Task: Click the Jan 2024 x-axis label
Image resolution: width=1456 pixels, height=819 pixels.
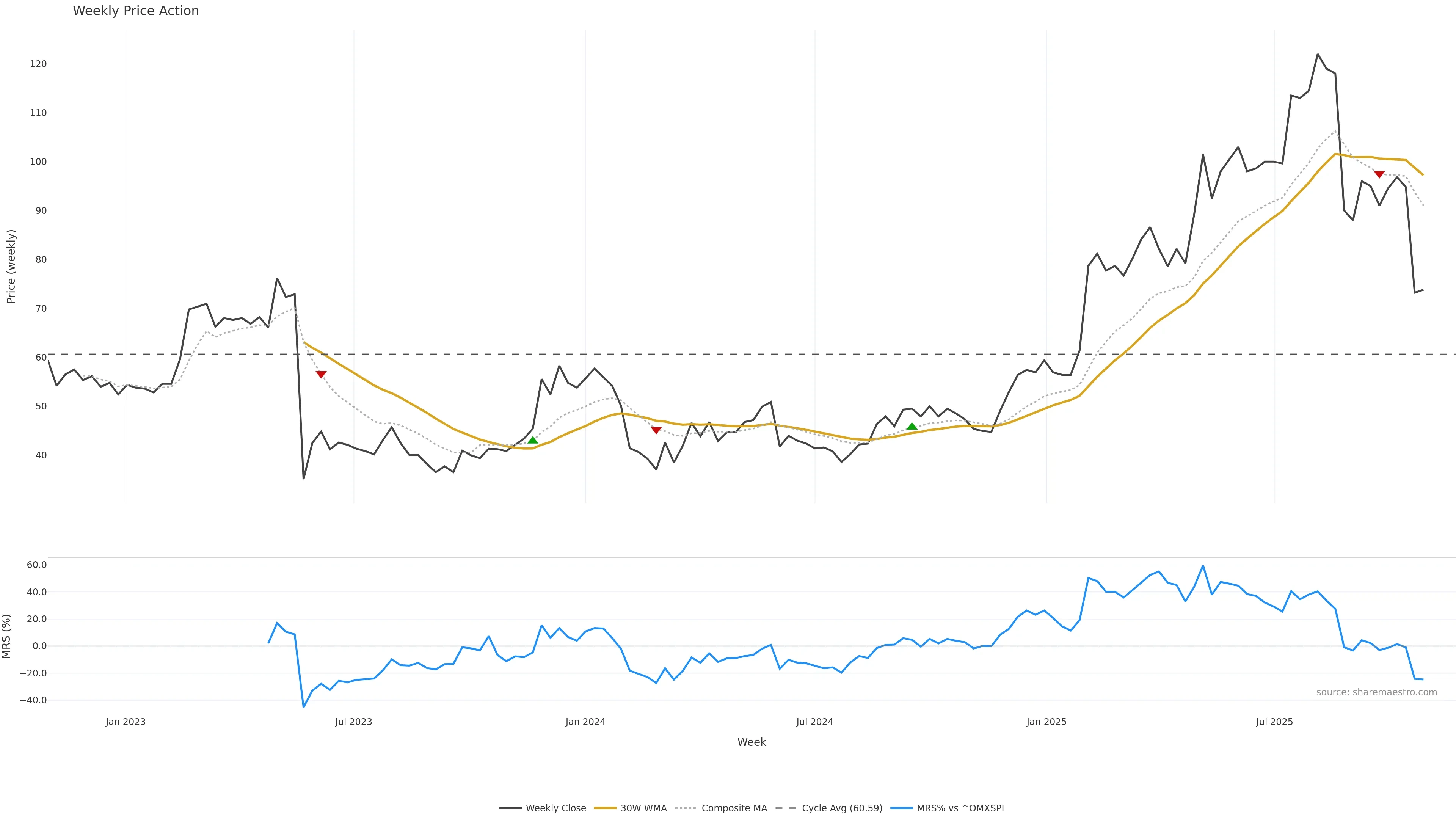Action: [x=585, y=722]
